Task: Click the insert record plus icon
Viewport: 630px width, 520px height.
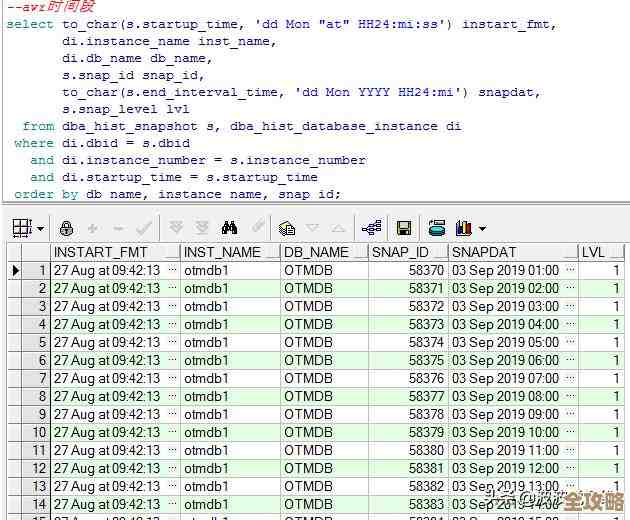Action: (x=93, y=228)
